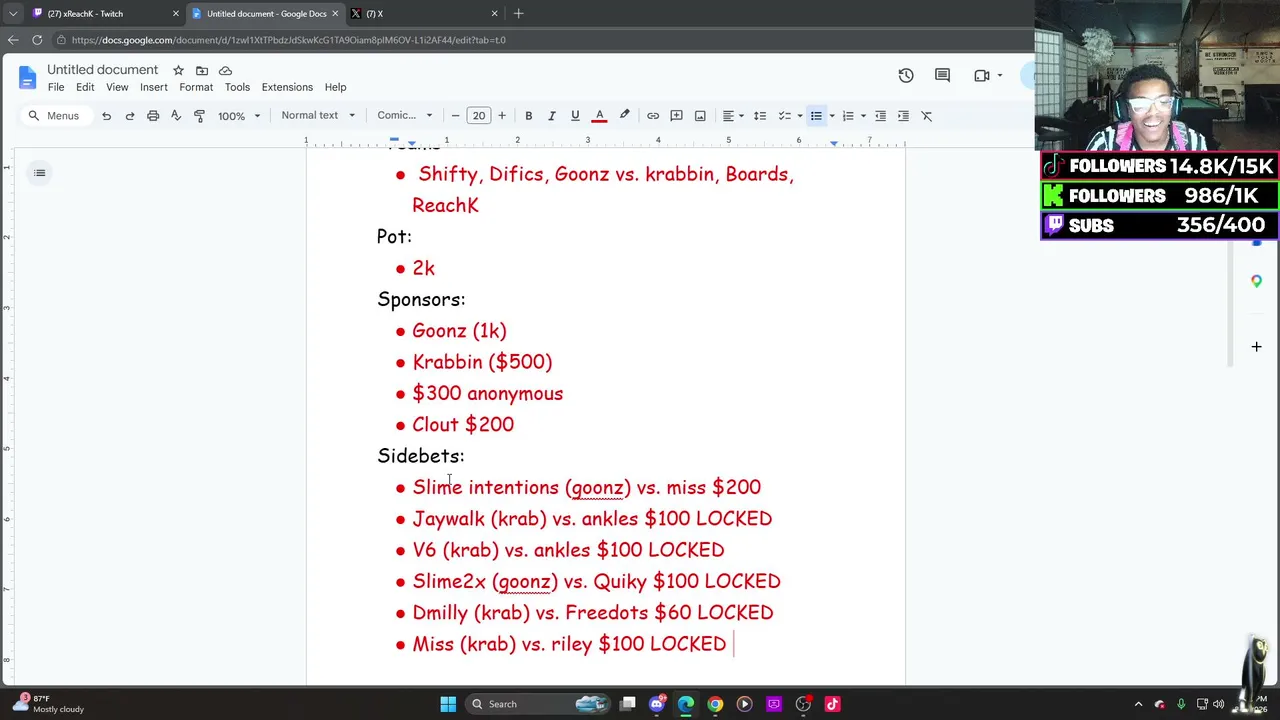1280x720 pixels.
Task: Click the Untitled document title field
Action: 103,70
